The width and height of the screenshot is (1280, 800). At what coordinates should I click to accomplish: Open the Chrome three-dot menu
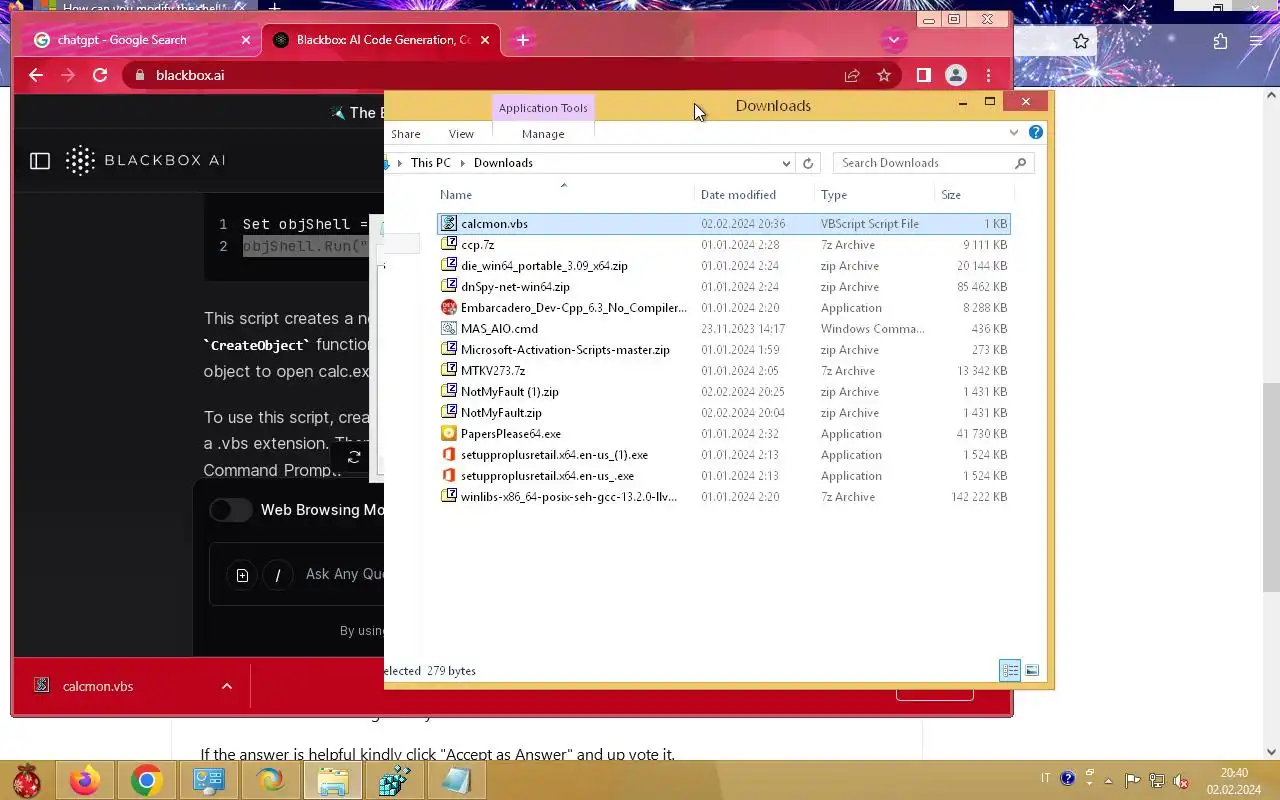(988, 75)
